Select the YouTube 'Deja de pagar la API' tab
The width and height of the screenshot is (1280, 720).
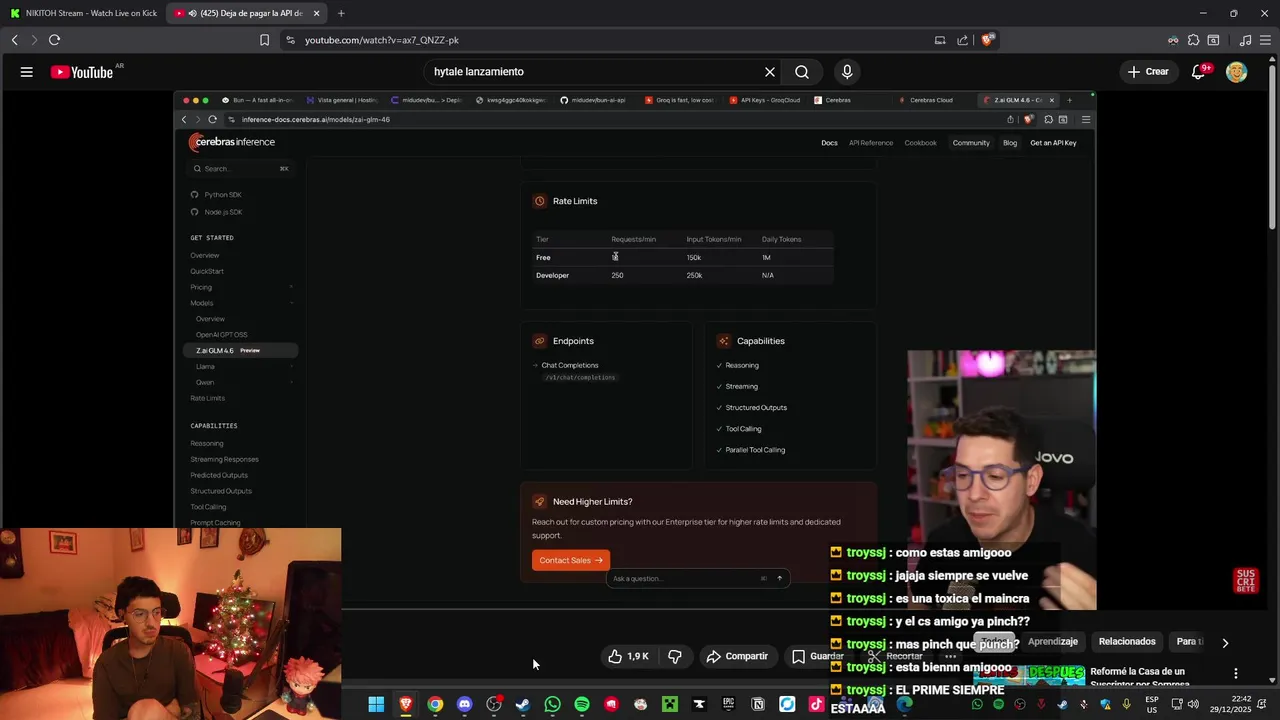[245, 13]
